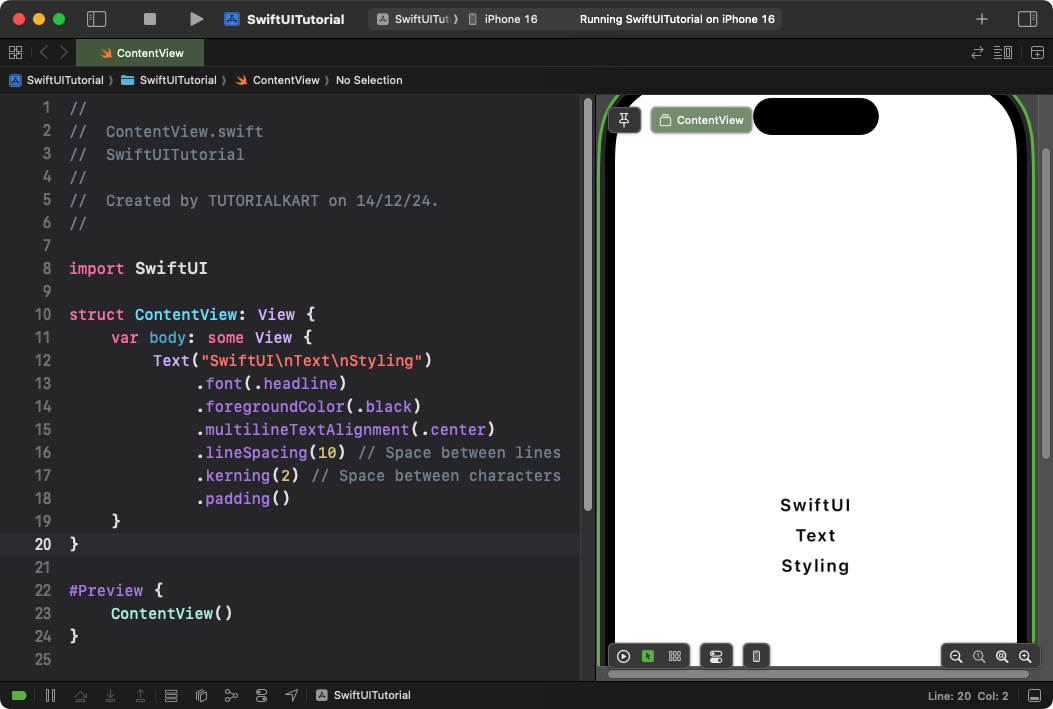1053x709 pixels.
Task: Select the ContentView editor tab
Action: tap(140, 53)
